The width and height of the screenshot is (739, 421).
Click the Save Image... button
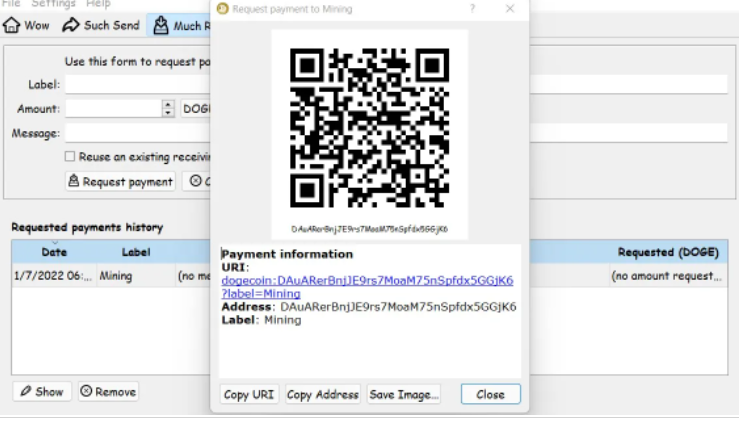[x=404, y=395]
